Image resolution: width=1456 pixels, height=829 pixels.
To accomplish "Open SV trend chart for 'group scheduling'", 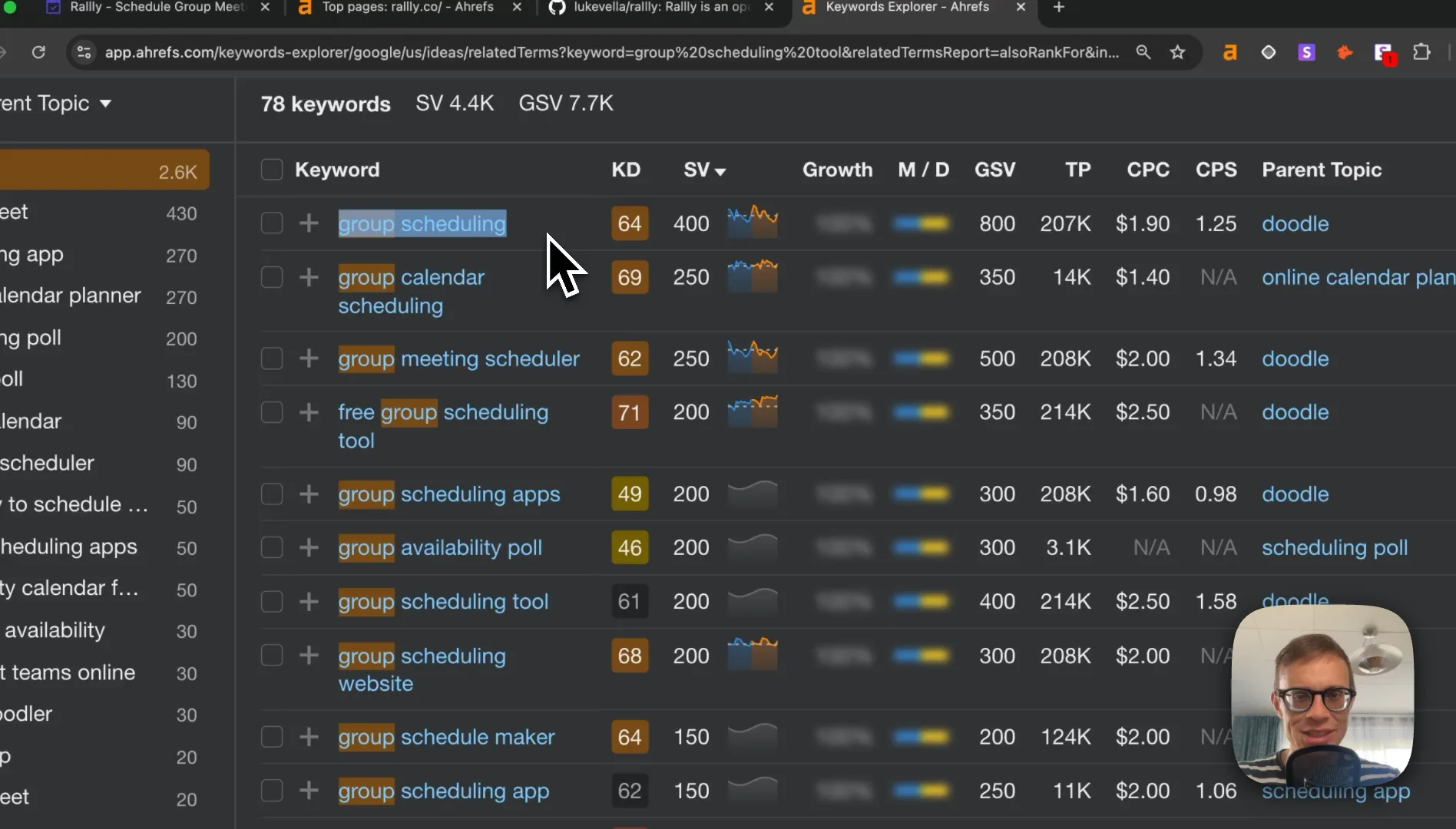I will coord(753,222).
